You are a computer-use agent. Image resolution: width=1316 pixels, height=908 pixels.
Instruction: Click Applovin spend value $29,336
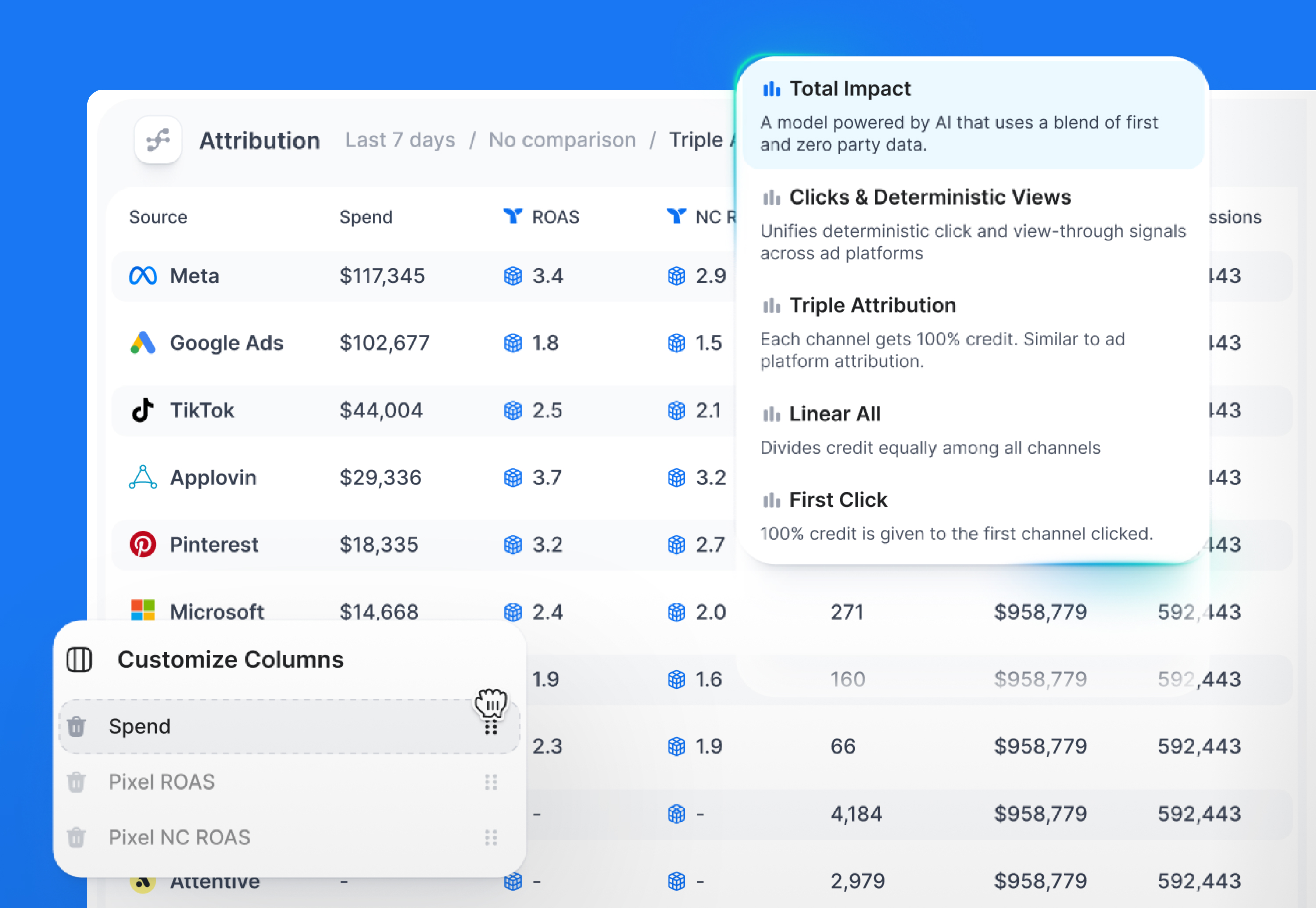tap(380, 477)
